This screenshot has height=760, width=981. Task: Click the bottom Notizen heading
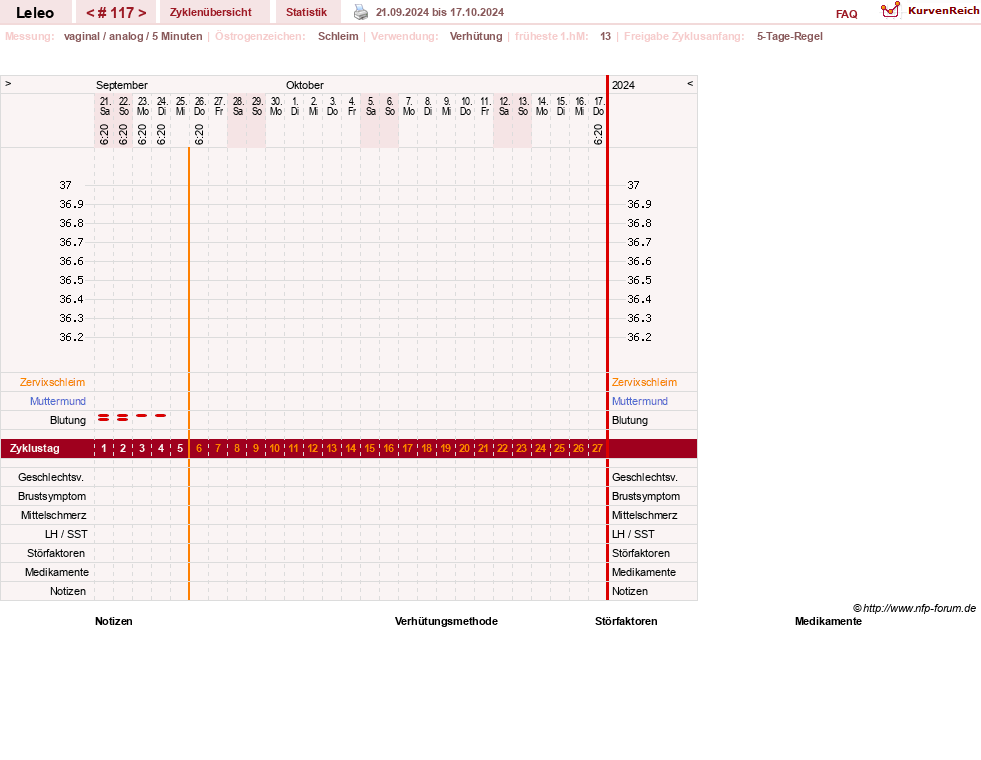click(x=114, y=621)
